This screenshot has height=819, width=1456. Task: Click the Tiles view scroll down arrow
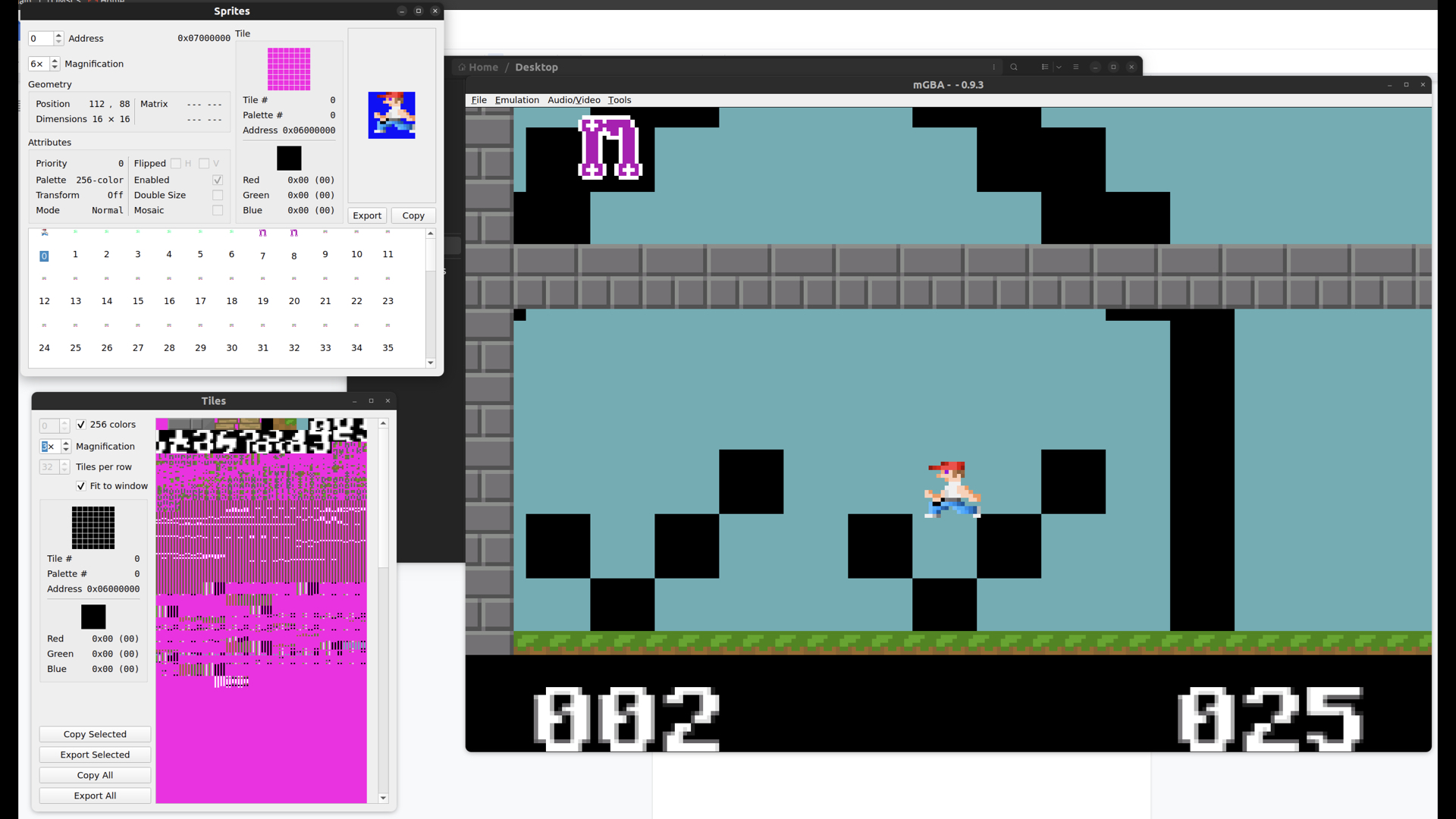pyautogui.click(x=383, y=798)
